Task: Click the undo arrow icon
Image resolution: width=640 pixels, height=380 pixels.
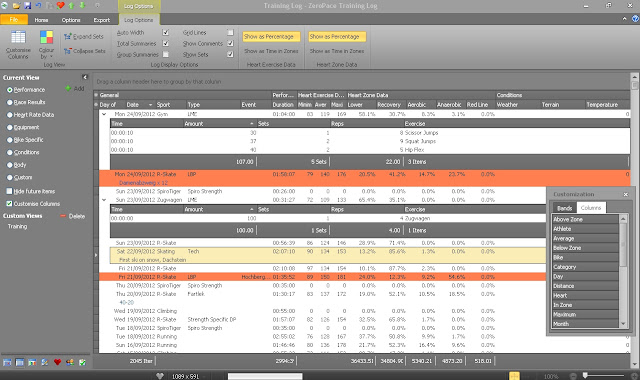Action: coord(38,5)
